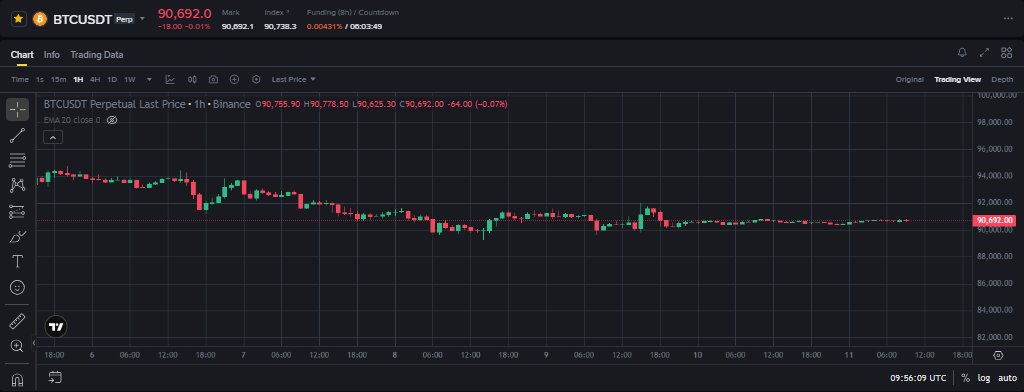
Task: Click the Perp badge next to BTCUSDT
Action: (124, 19)
